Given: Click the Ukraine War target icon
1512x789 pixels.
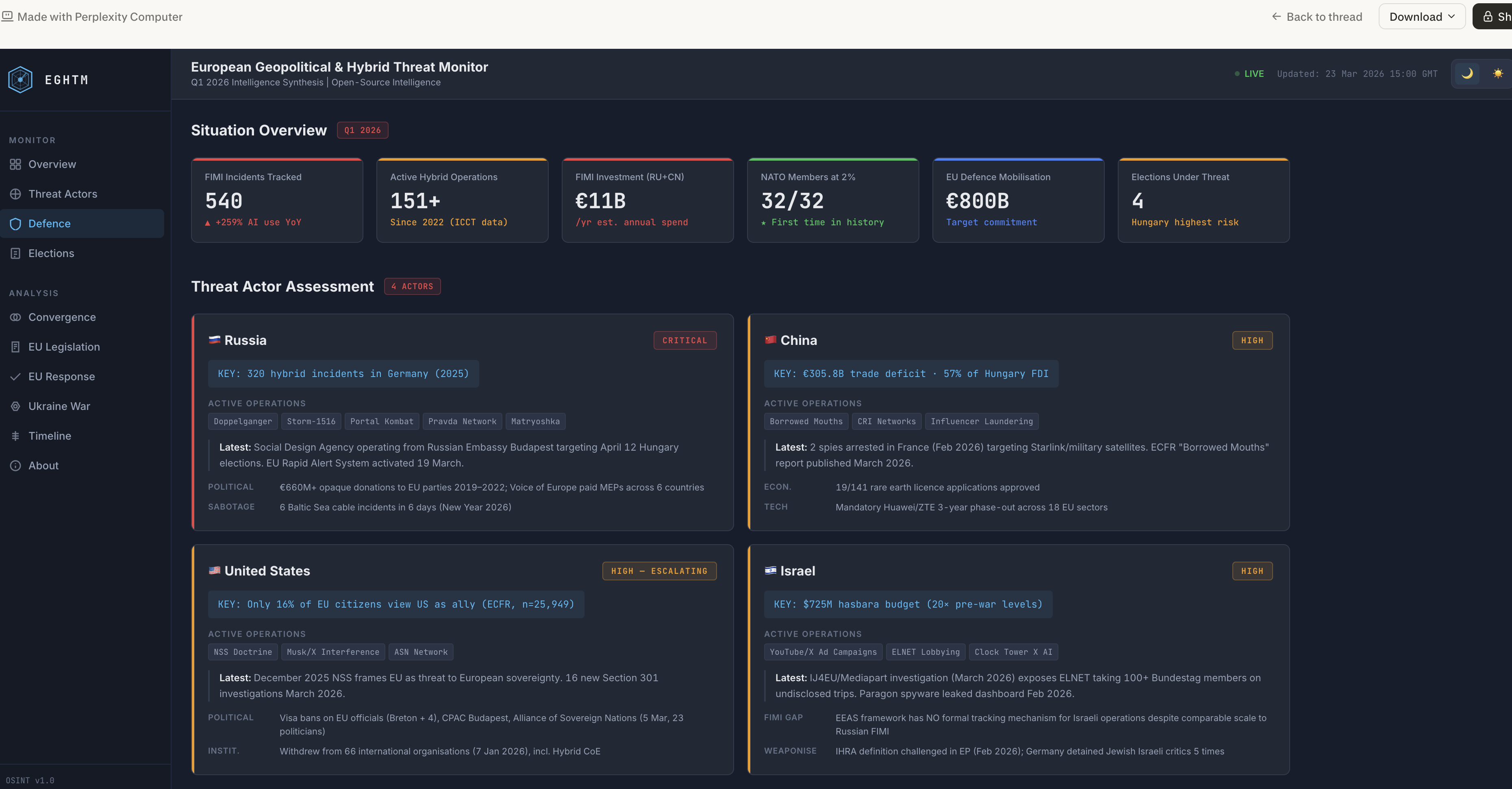Looking at the screenshot, I should 16,407.
